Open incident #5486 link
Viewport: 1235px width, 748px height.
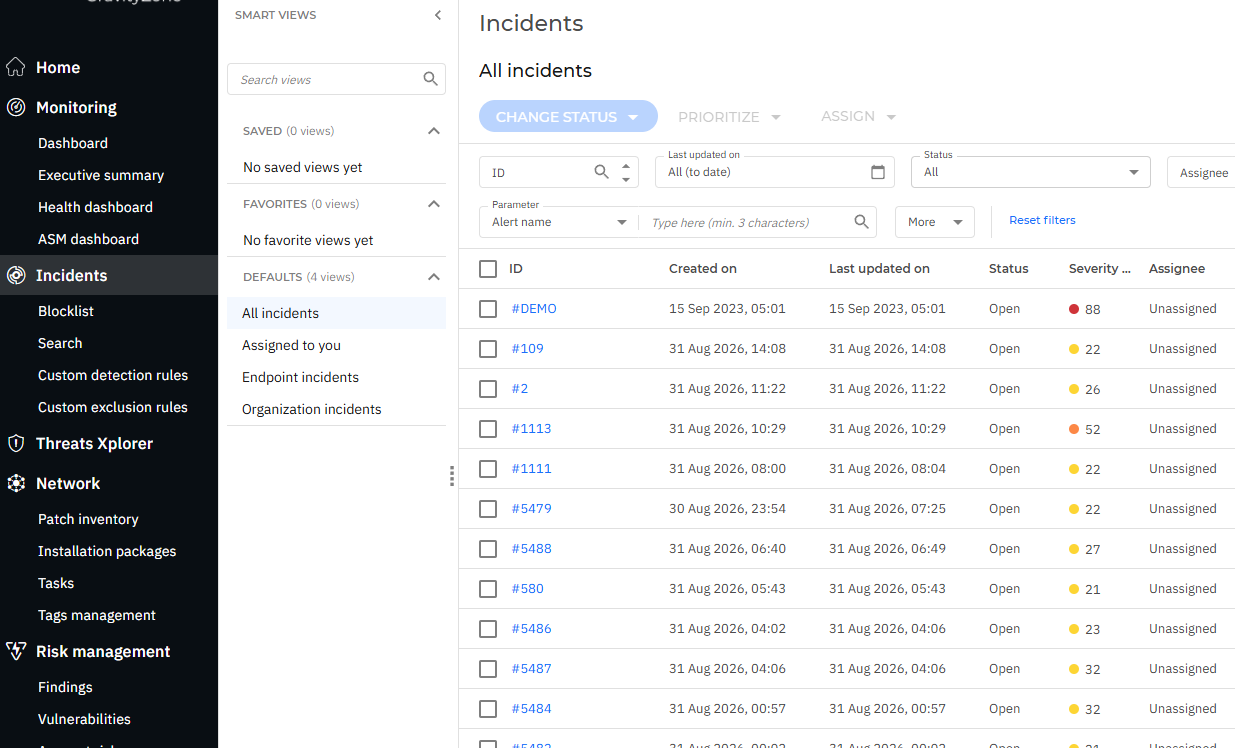[531, 629]
